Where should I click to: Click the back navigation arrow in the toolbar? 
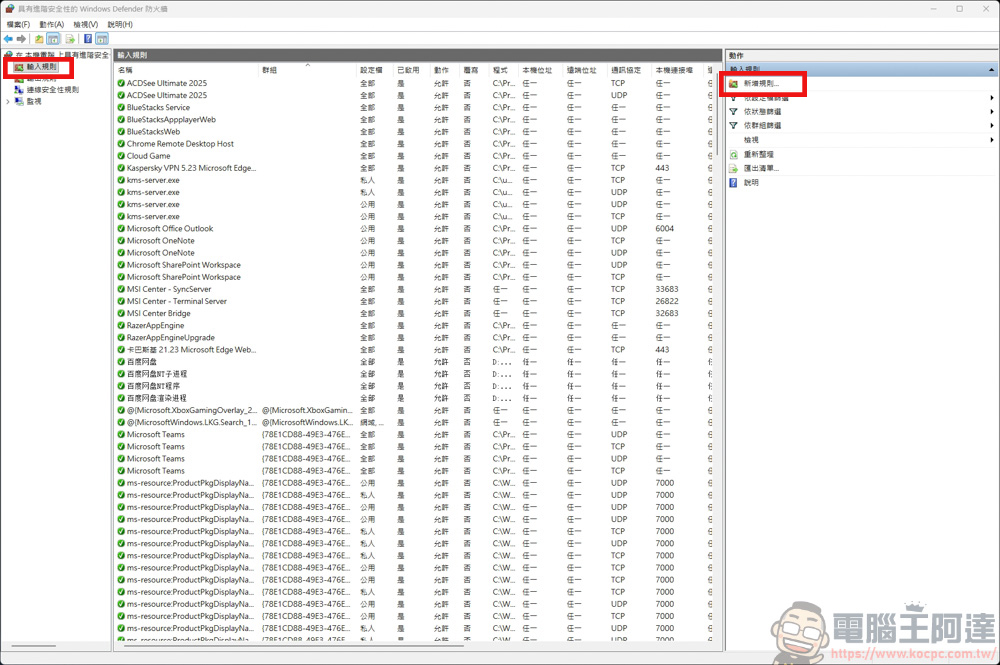point(7,39)
